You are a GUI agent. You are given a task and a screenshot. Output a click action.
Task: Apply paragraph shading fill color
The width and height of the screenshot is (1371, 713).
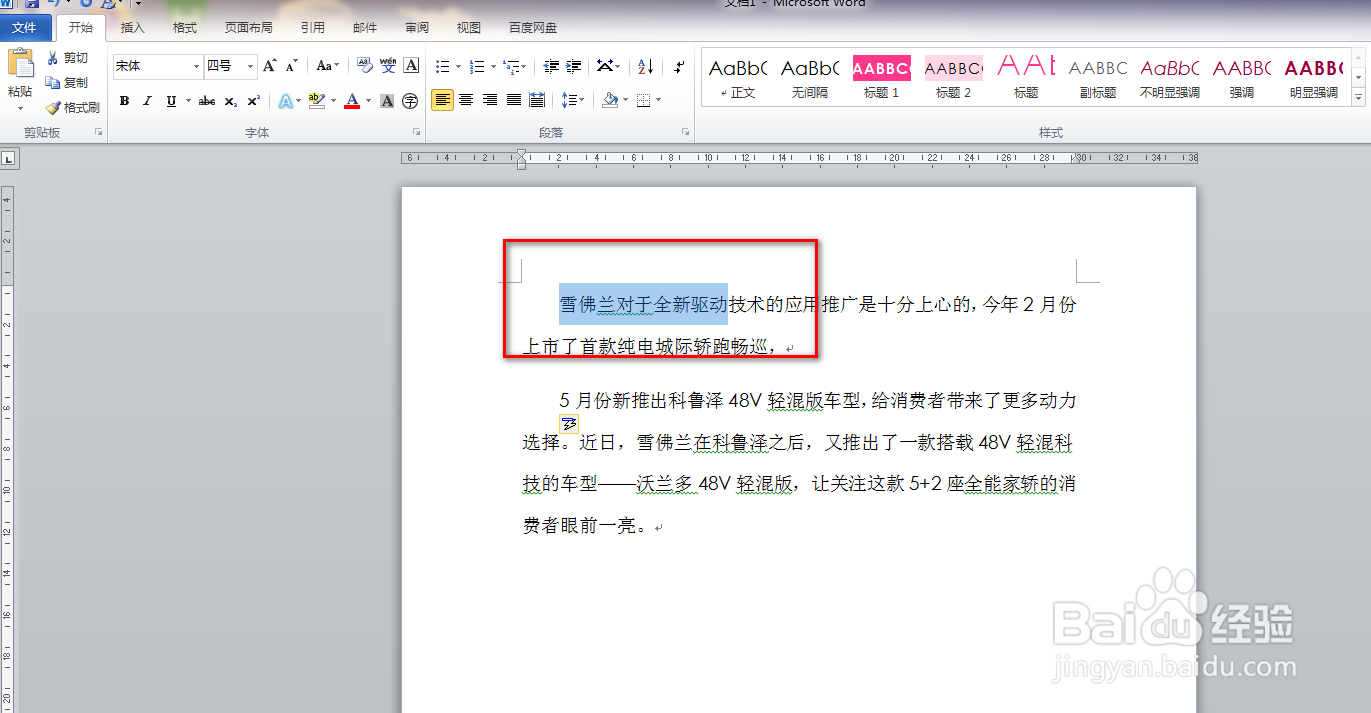609,100
